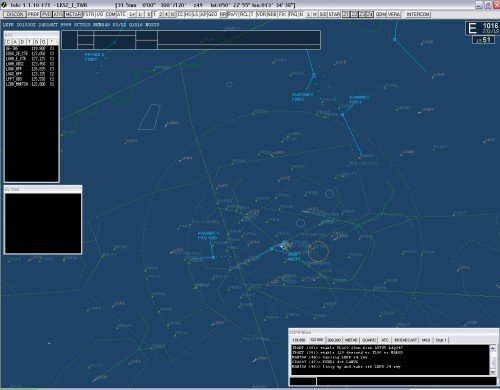
Task: Click the CommBox scroll down arrow
Action: 493,372
